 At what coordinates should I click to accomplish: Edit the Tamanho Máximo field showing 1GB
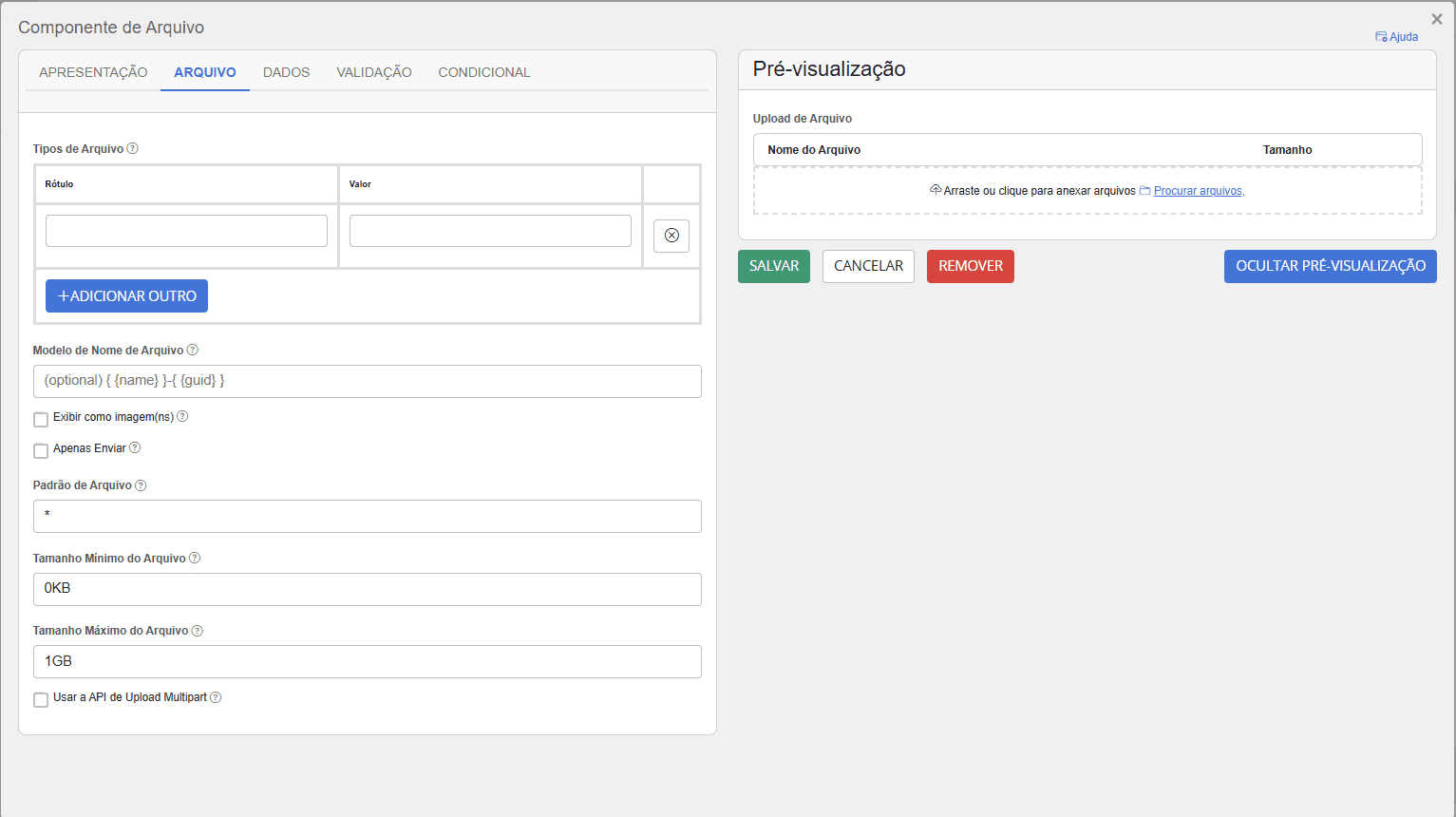368,661
